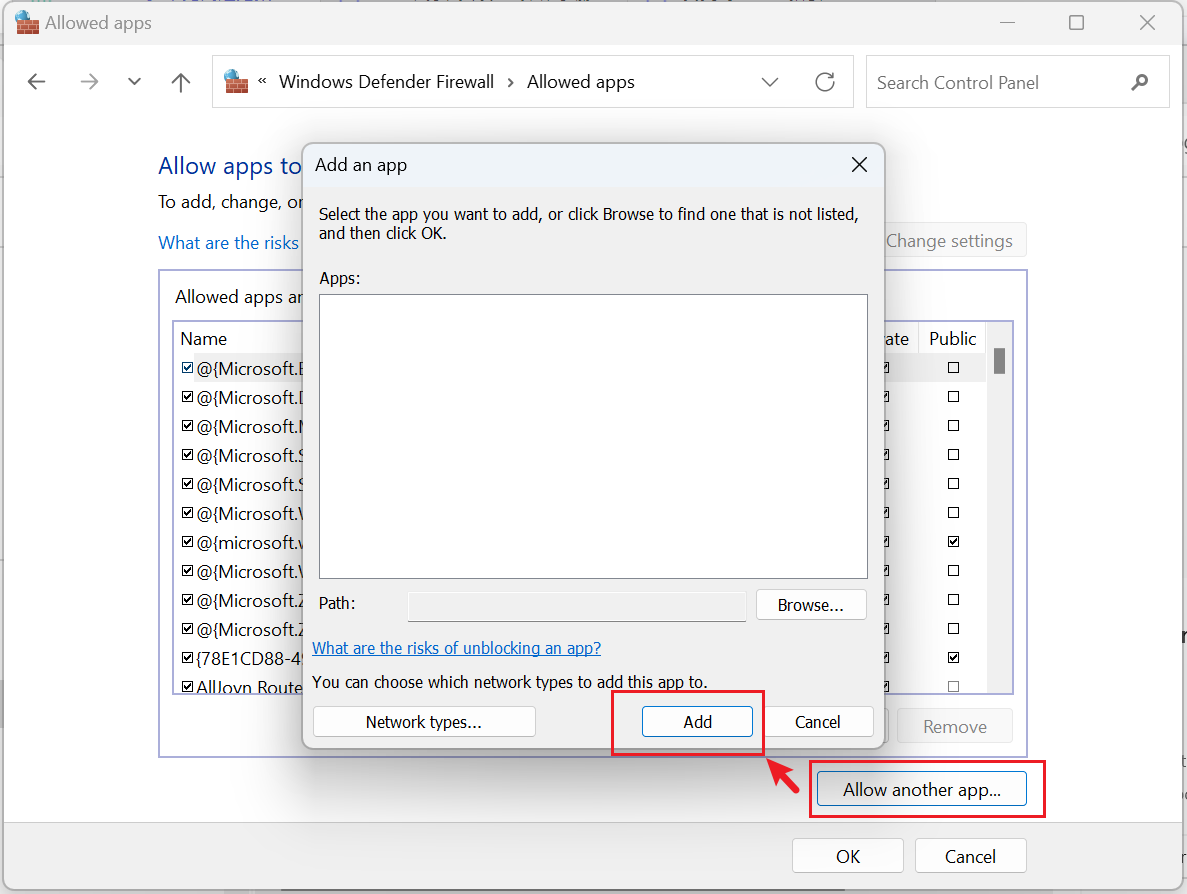Open the recent locations chevron
The image size is (1187, 894).
[x=134, y=82]
